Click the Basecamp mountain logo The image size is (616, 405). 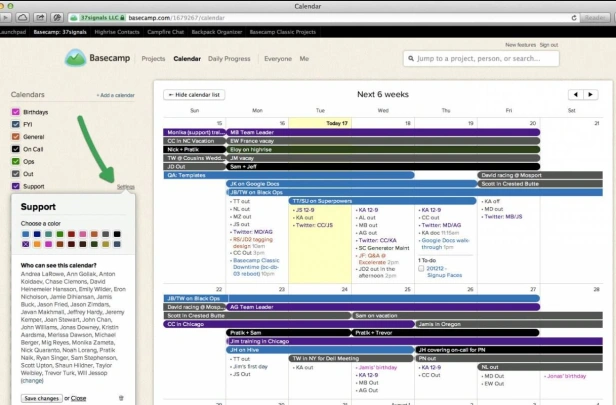click(x=75, y=58)
